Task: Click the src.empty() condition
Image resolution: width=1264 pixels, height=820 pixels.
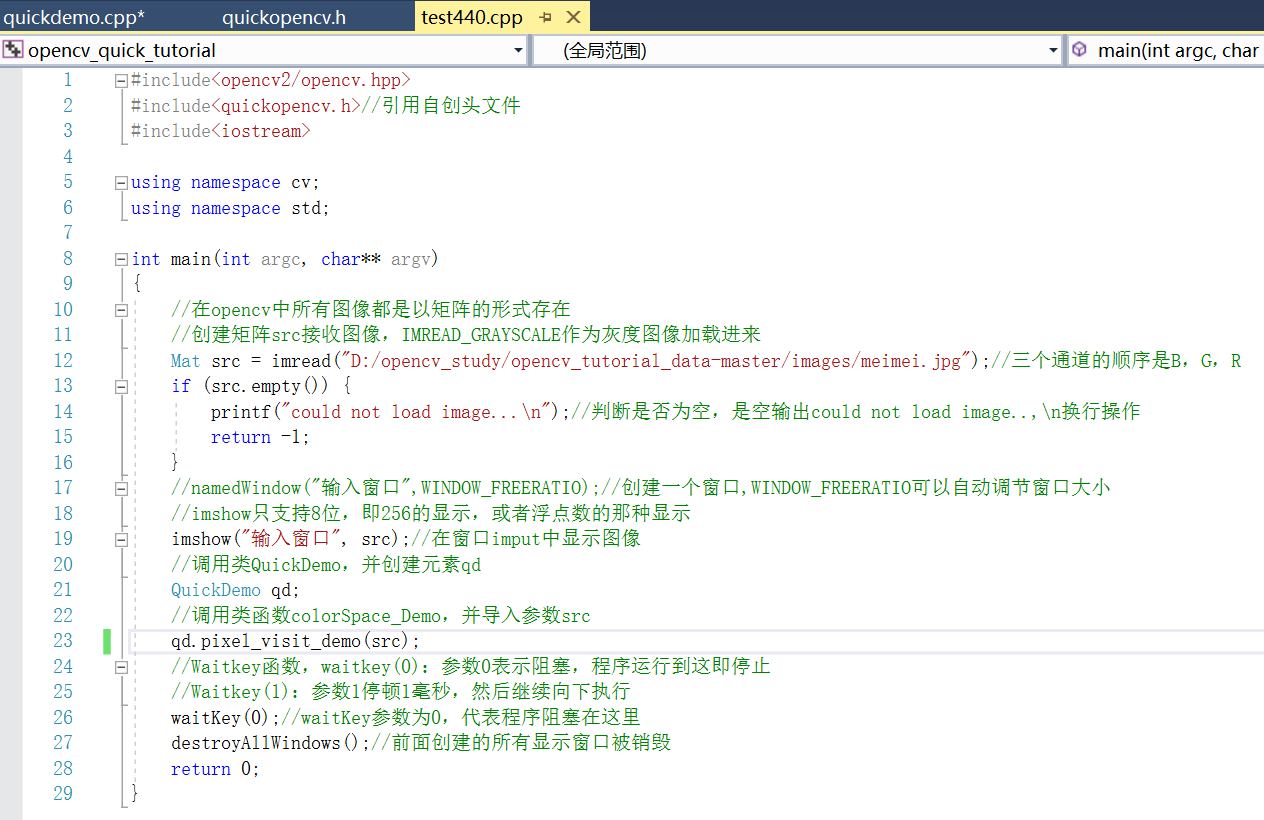Action: pyautogui.click(x=266, y=386)
